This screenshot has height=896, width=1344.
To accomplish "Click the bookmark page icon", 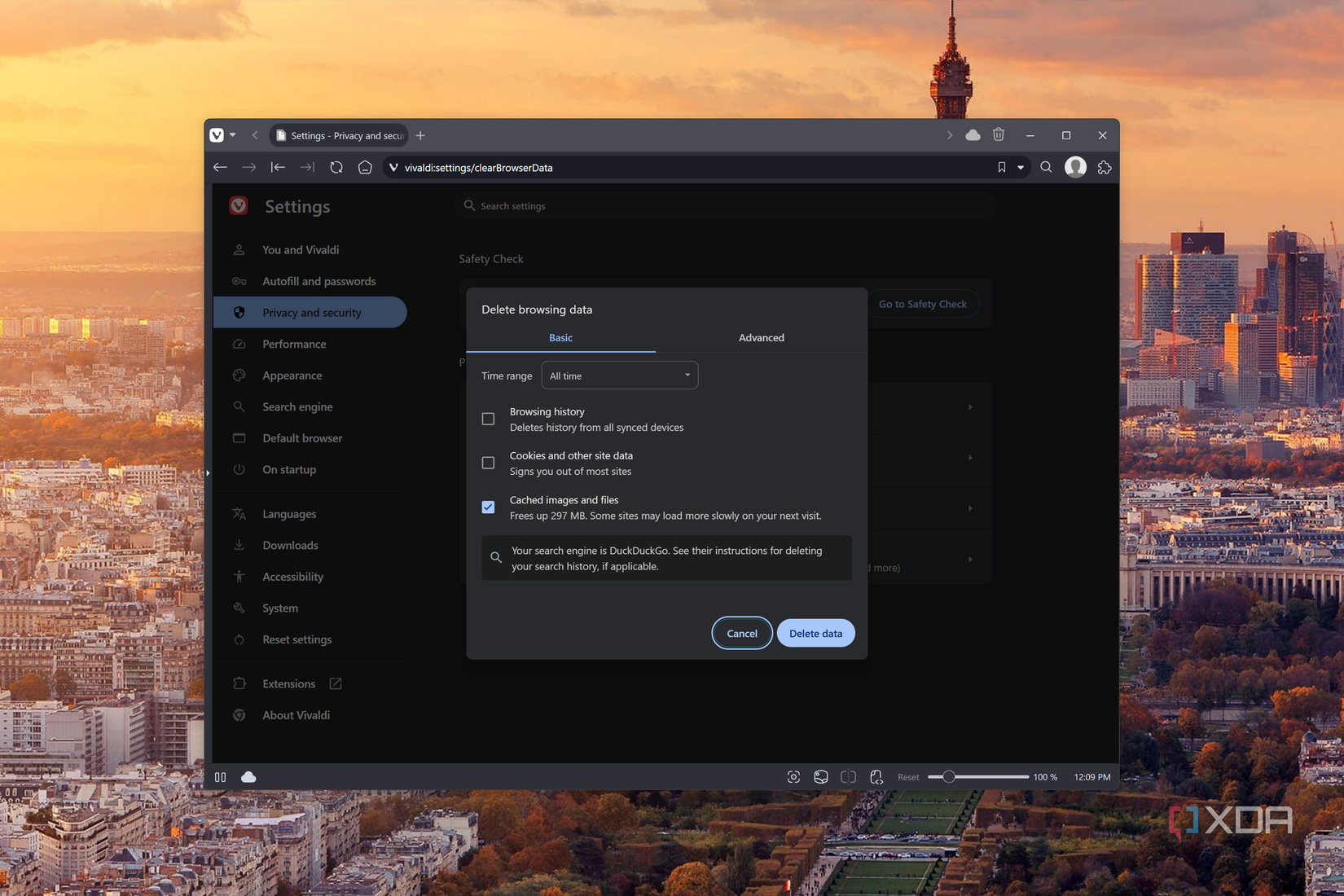I will point(1001,167).
